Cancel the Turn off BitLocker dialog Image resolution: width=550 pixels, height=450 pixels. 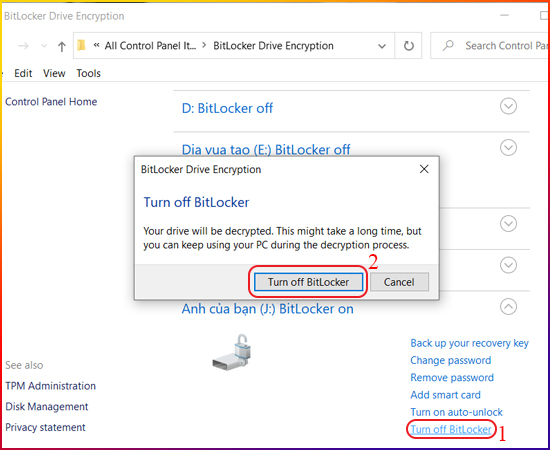point(399,282)
